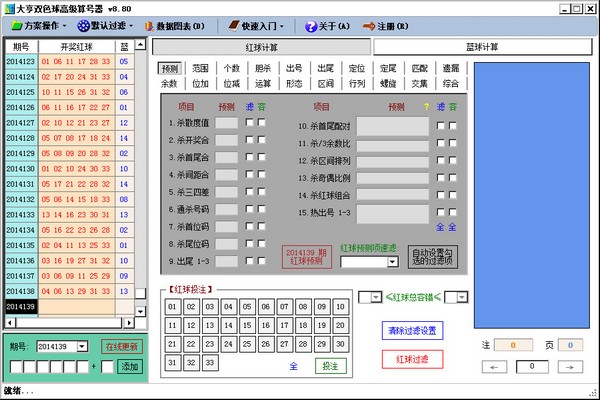Click the 清除过滤设置 button
This screenshot has width=600, height=400.
pyautogui.click(x=412, y=330)
